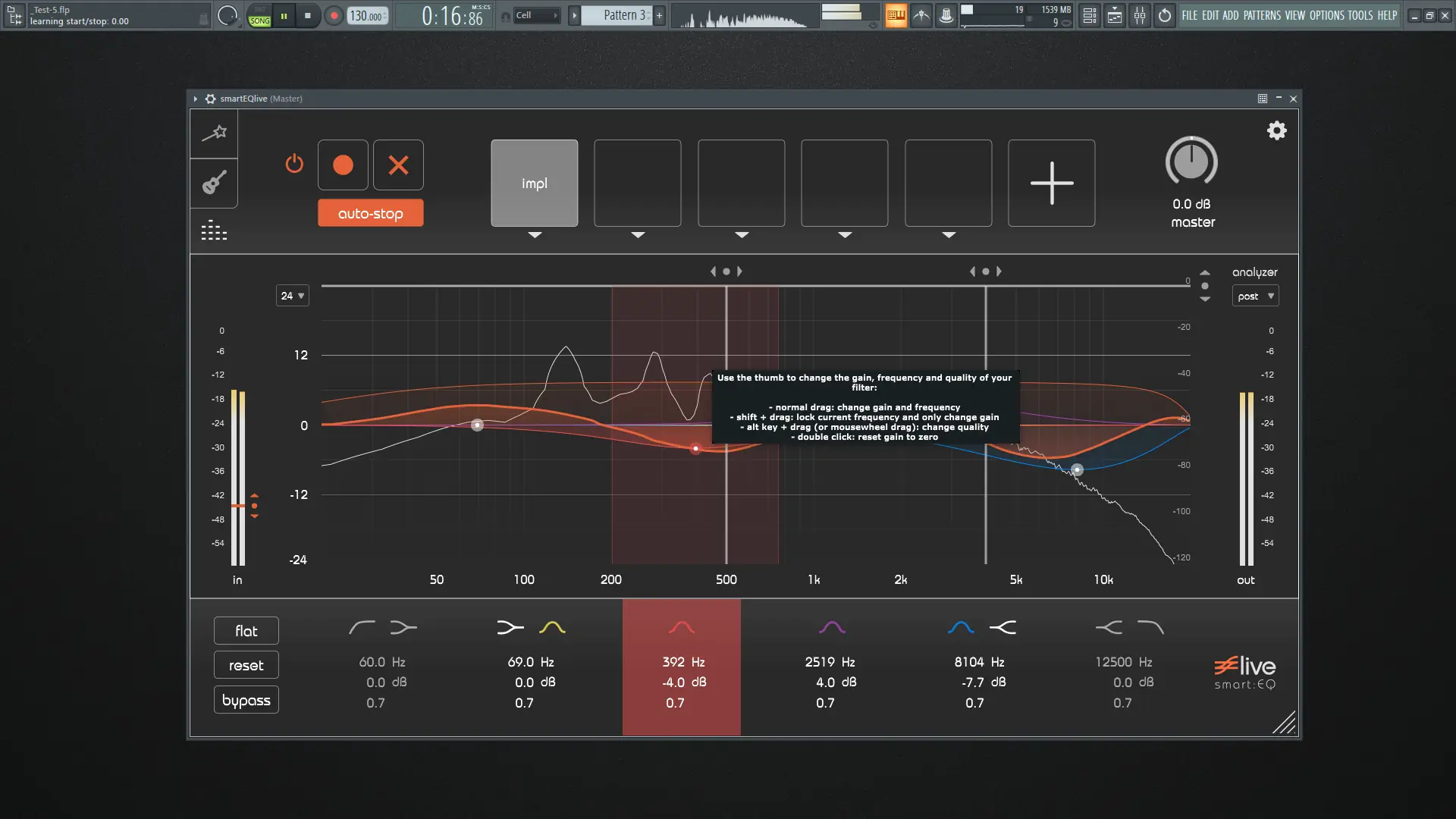
Task: Open the smartEQ settings gear
Action: click(1276, 130)
